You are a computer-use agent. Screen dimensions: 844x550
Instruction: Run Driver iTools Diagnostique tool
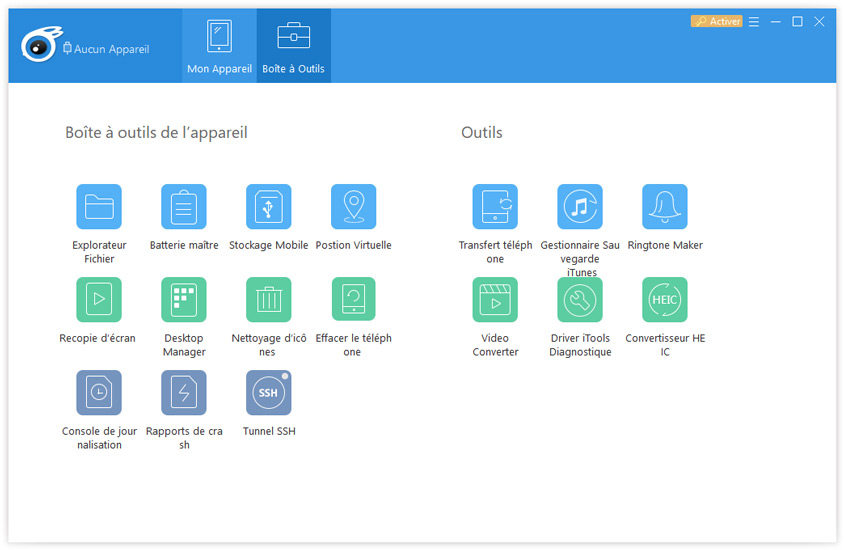pyautogui.click(x=580, y=300)
